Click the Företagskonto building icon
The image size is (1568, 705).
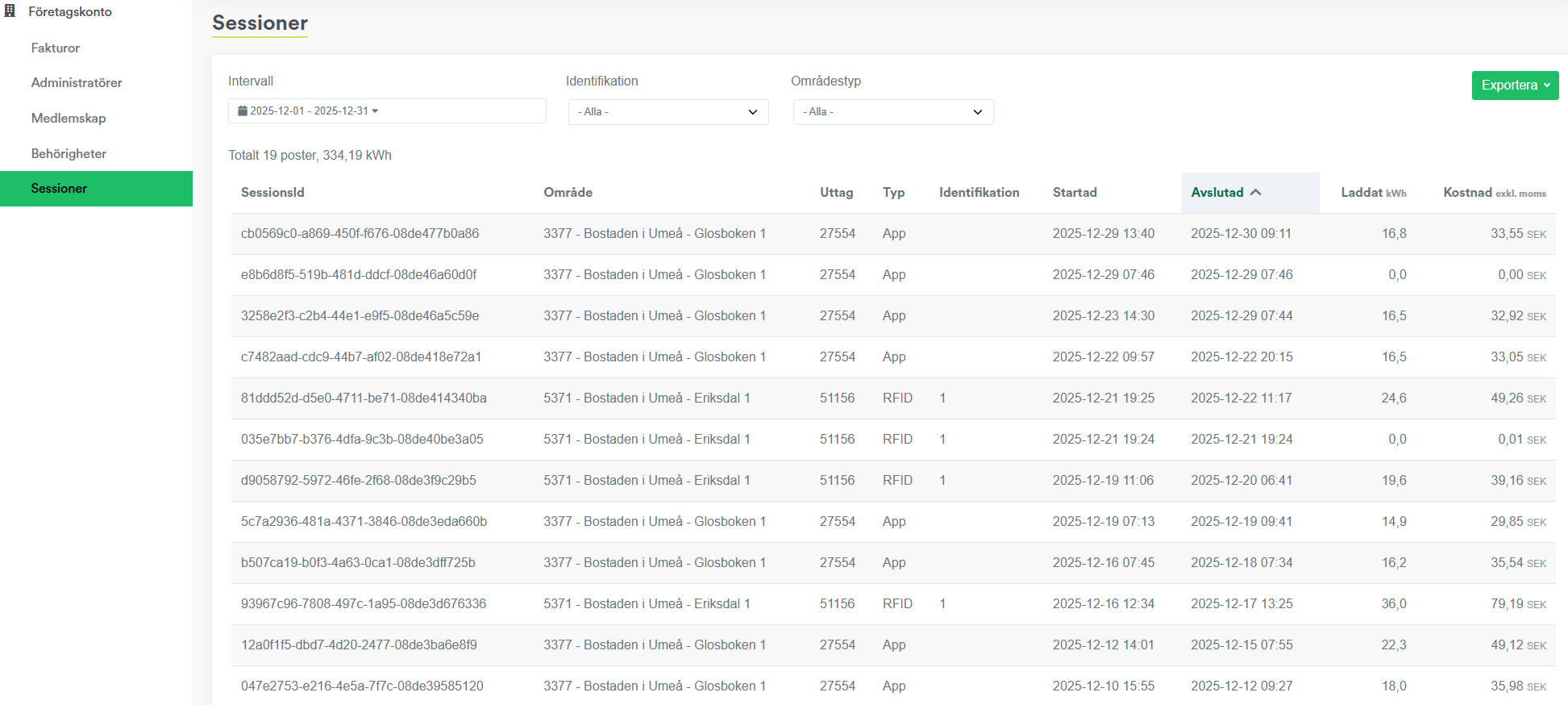(x=10, y=11)
